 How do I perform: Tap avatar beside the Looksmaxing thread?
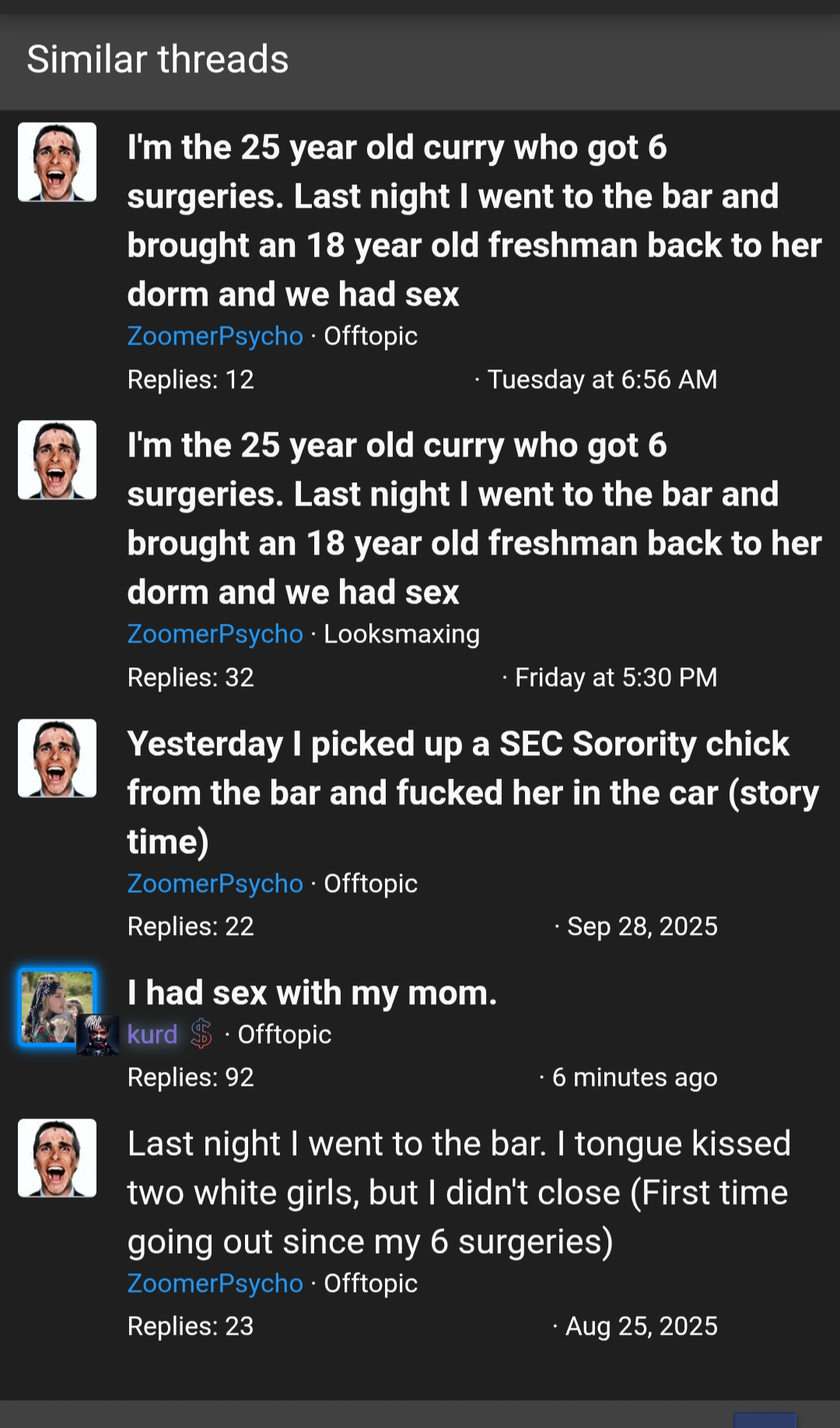point(57,460)
